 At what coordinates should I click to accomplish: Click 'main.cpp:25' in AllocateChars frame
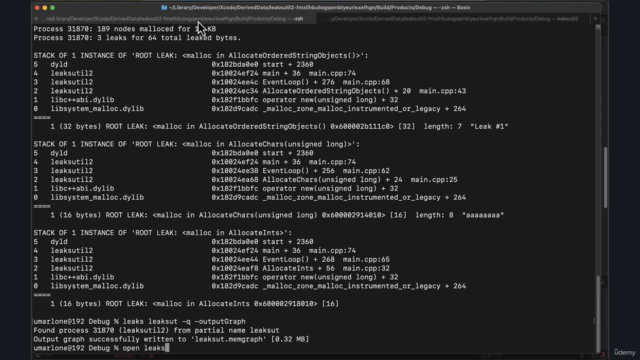[x=434, y=180]
